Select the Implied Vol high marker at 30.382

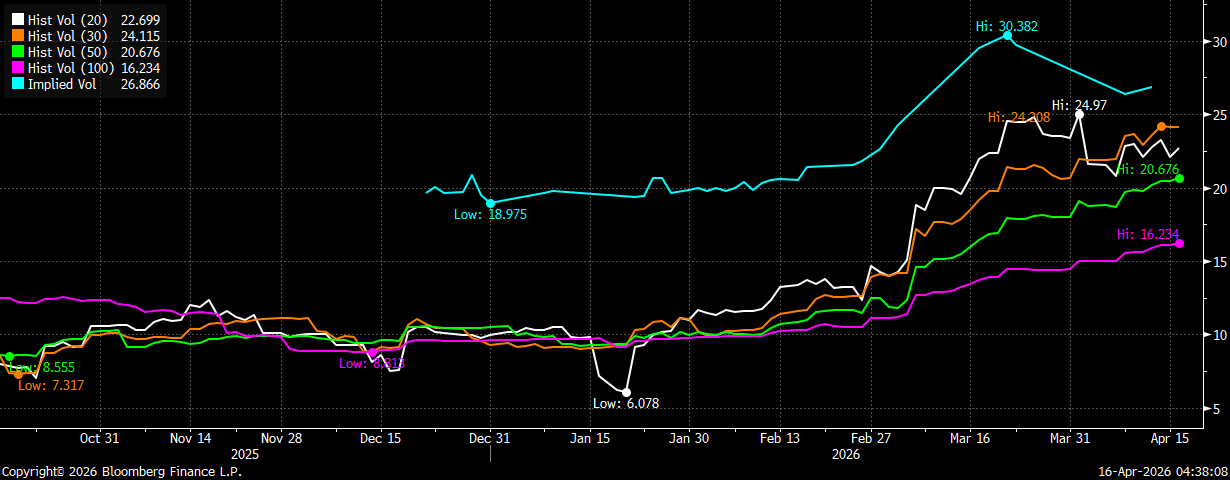(x=1007, y=35)
